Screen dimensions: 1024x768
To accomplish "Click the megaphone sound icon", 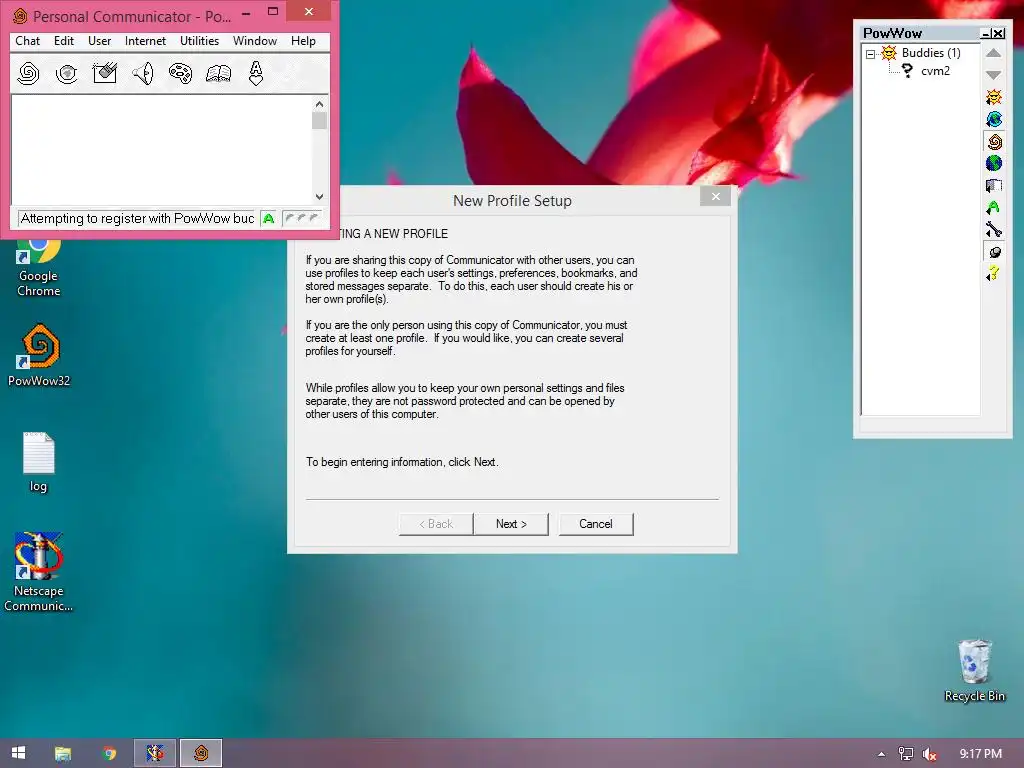I will click(142, 73).
